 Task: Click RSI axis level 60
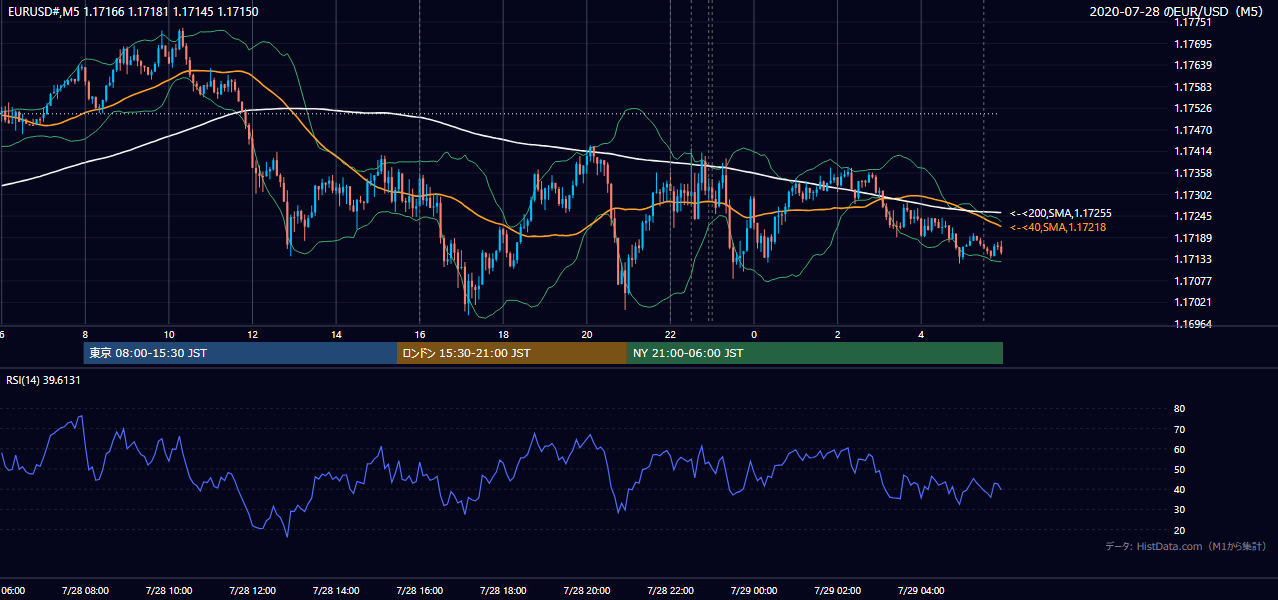coord(1179,449)
